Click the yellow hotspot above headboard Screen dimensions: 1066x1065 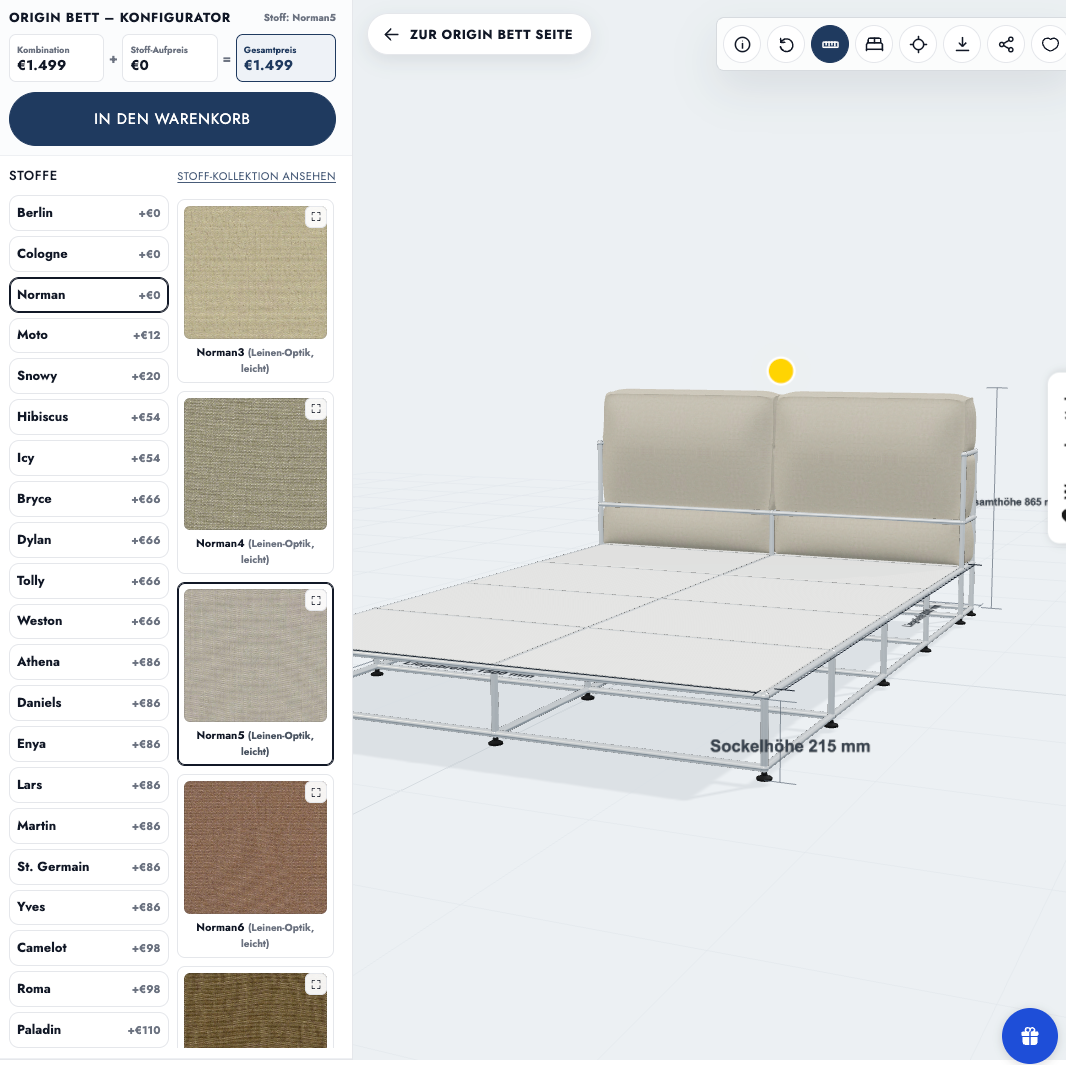(x=780, y=371)
